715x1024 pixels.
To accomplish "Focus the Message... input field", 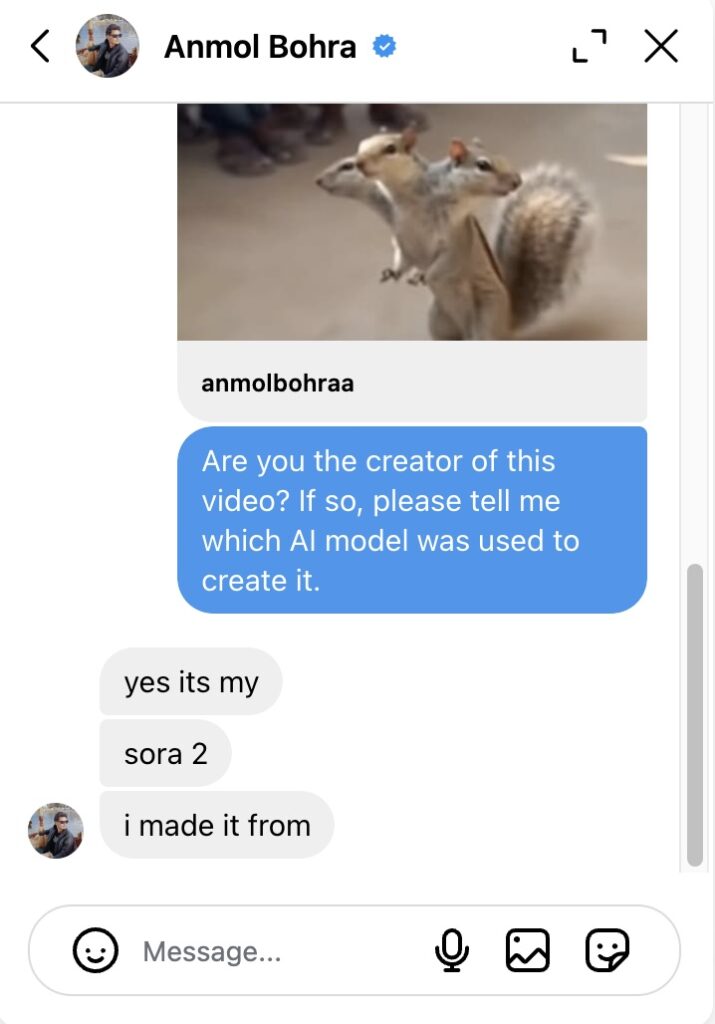I will point(280,951).
